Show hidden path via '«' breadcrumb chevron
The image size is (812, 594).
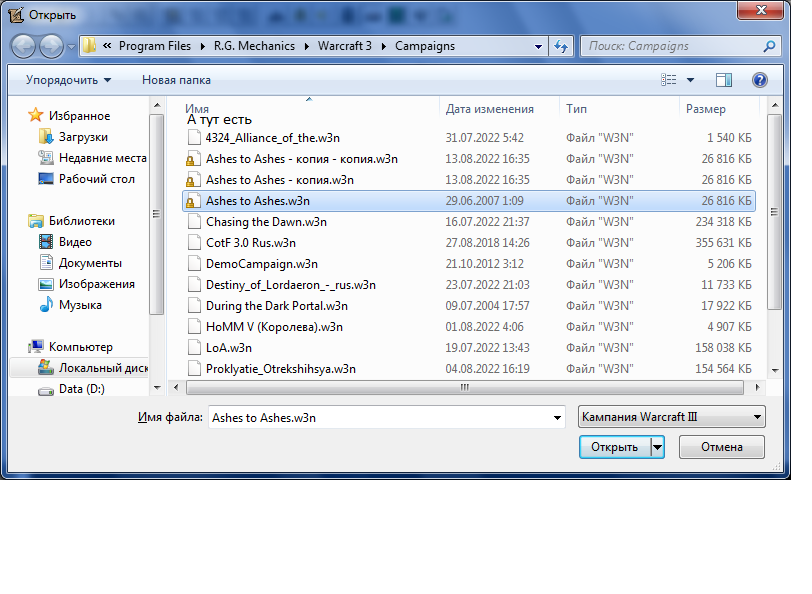(x=107, y=46)
